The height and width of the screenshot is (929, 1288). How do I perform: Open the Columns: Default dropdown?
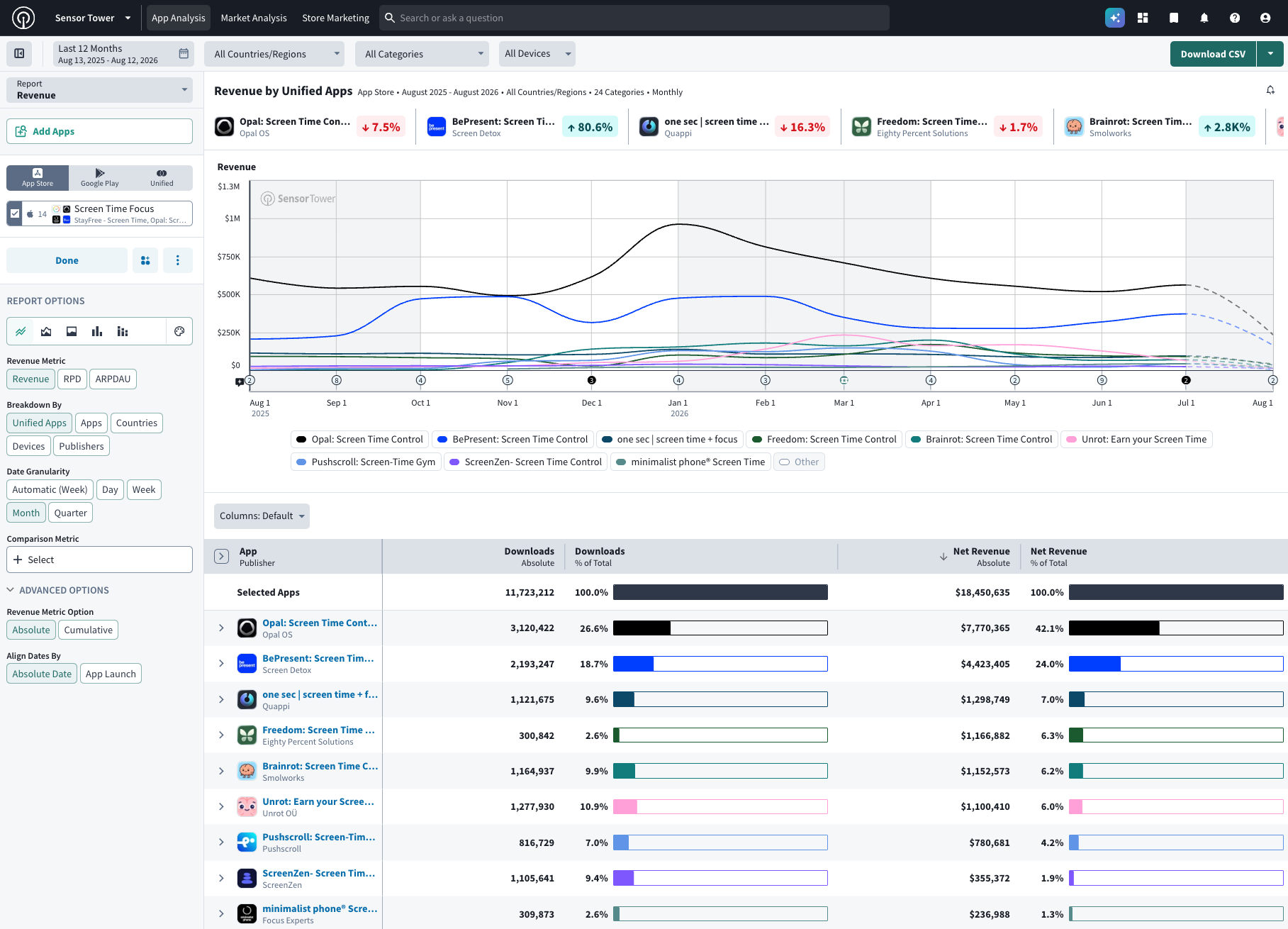click(262, 516)
